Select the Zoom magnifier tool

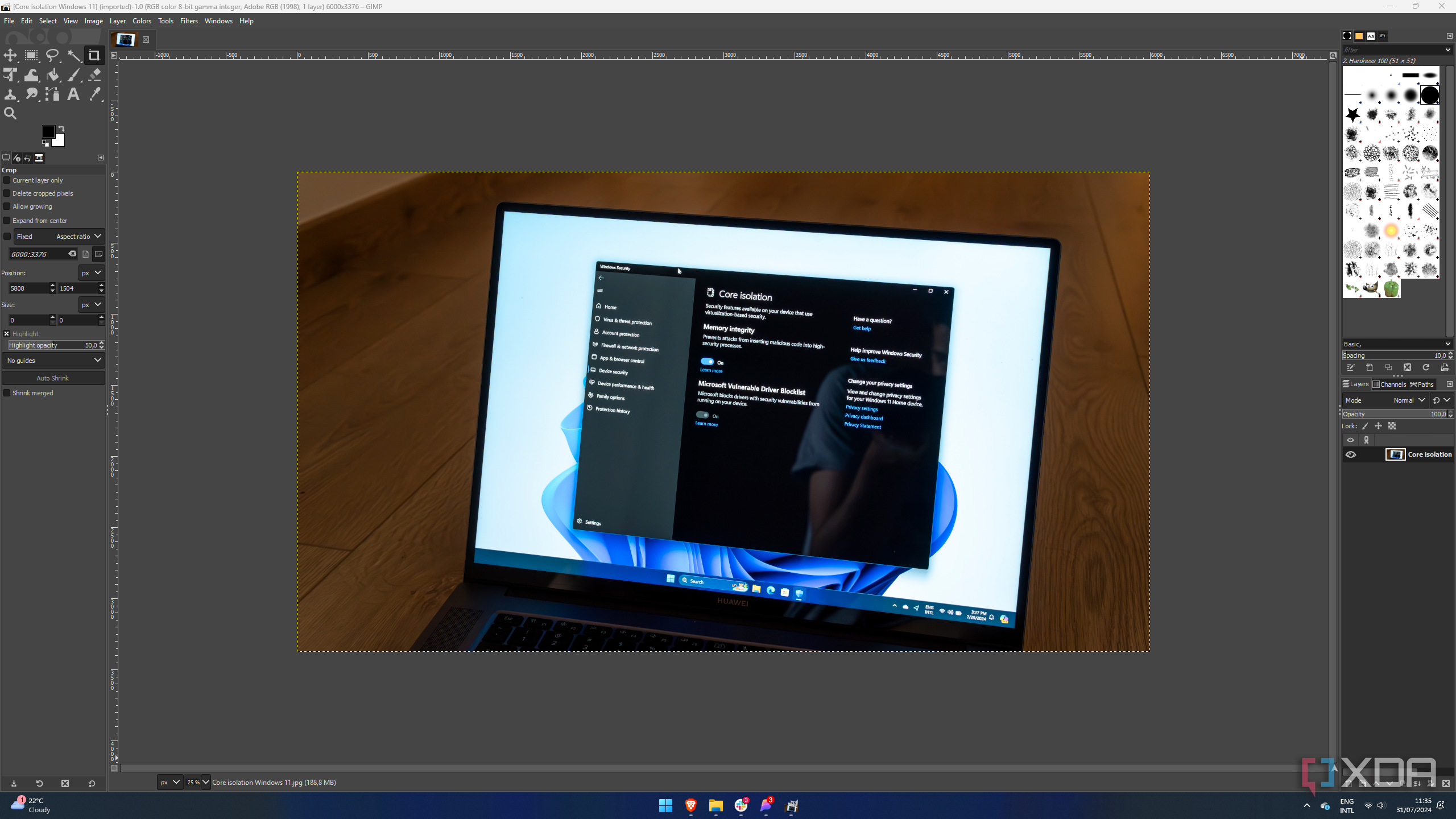(x=10, y=113)
